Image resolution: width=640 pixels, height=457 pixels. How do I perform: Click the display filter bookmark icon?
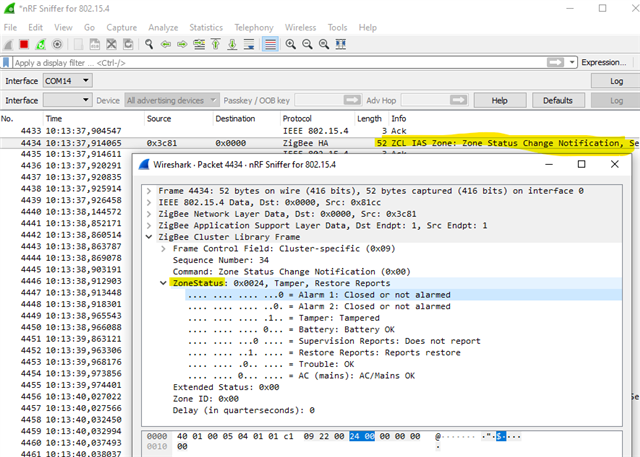[x=6, y=62]
